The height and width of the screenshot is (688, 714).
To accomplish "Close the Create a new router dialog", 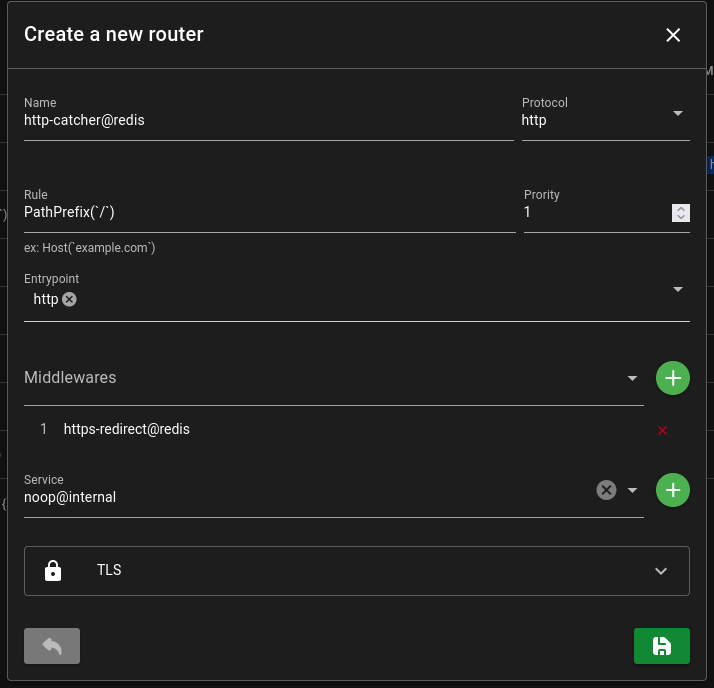I will click(673, 35).
